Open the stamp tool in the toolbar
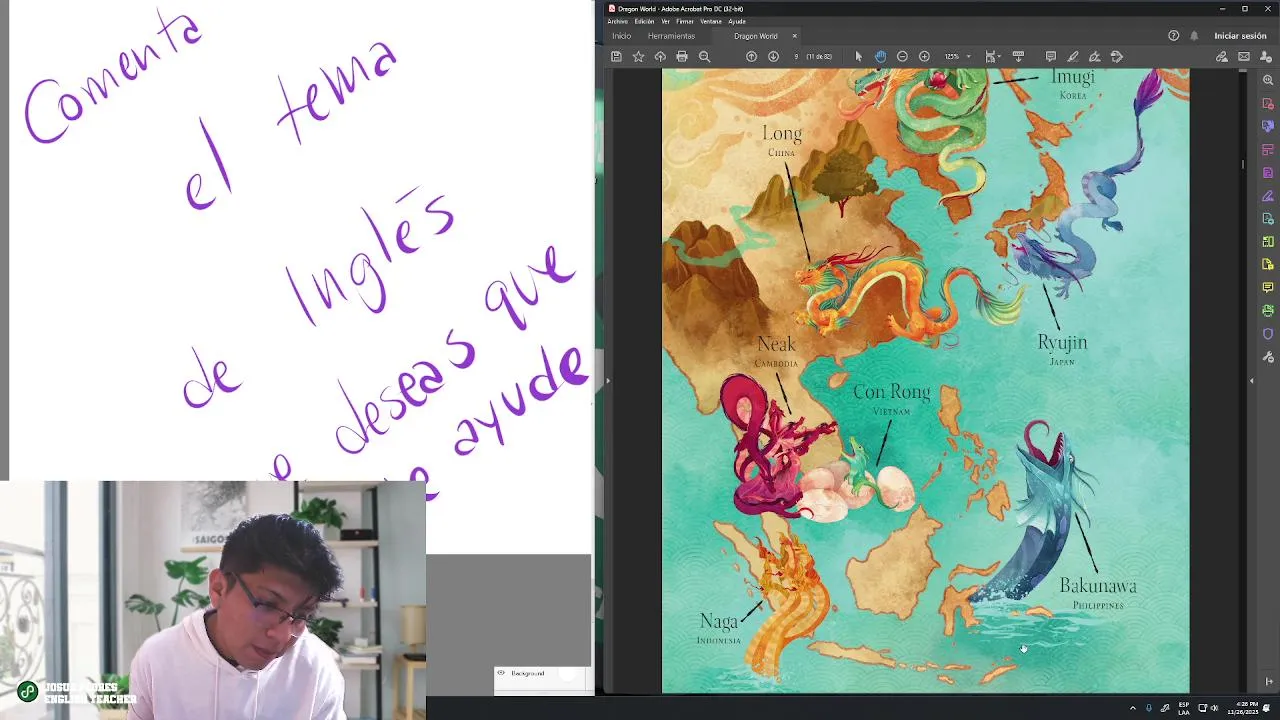This screenshot has height=720, width=1280. point(1117,57)
